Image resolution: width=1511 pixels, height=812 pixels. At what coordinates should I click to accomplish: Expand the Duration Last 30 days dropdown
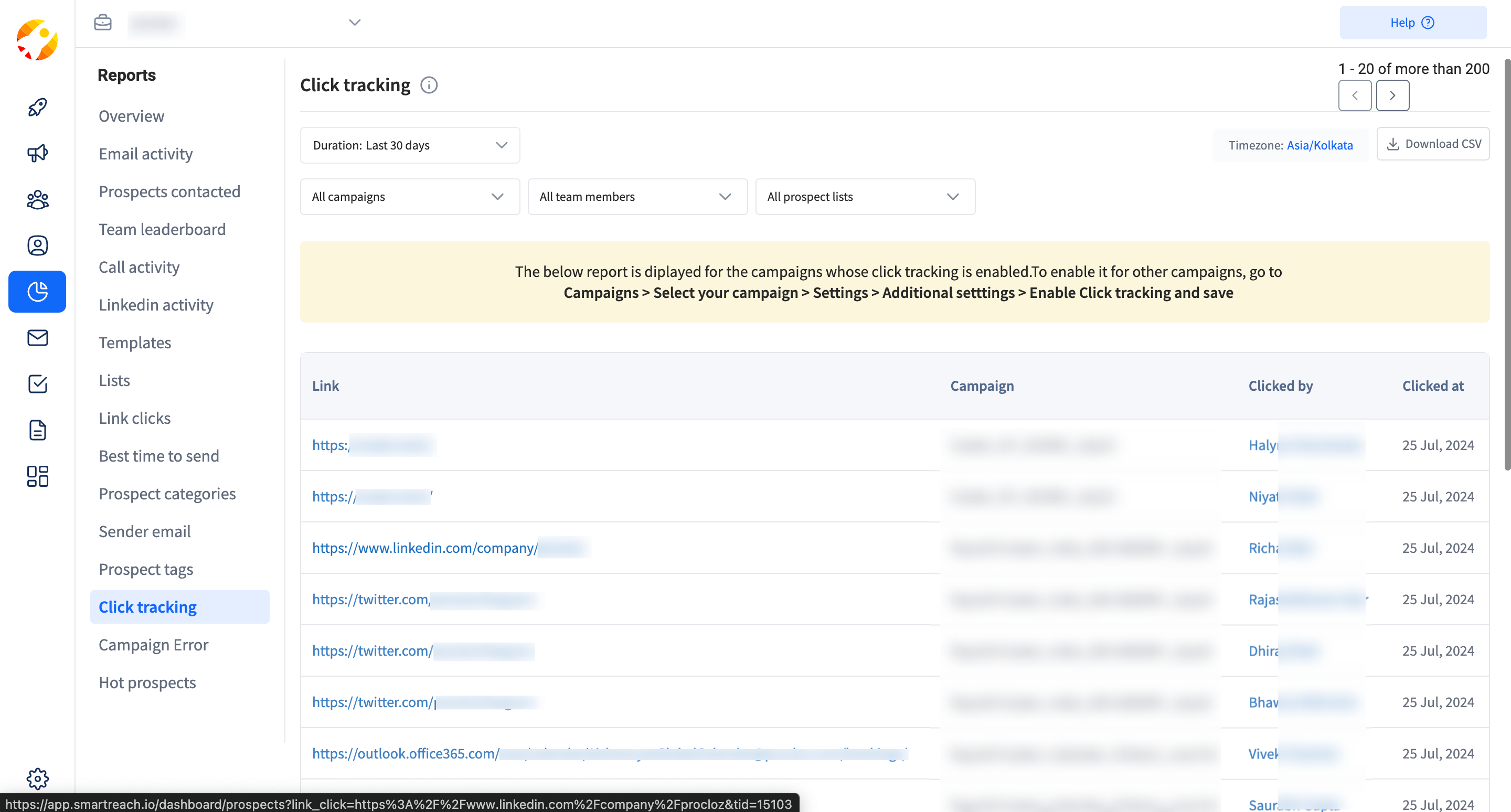tap(409, 145)
